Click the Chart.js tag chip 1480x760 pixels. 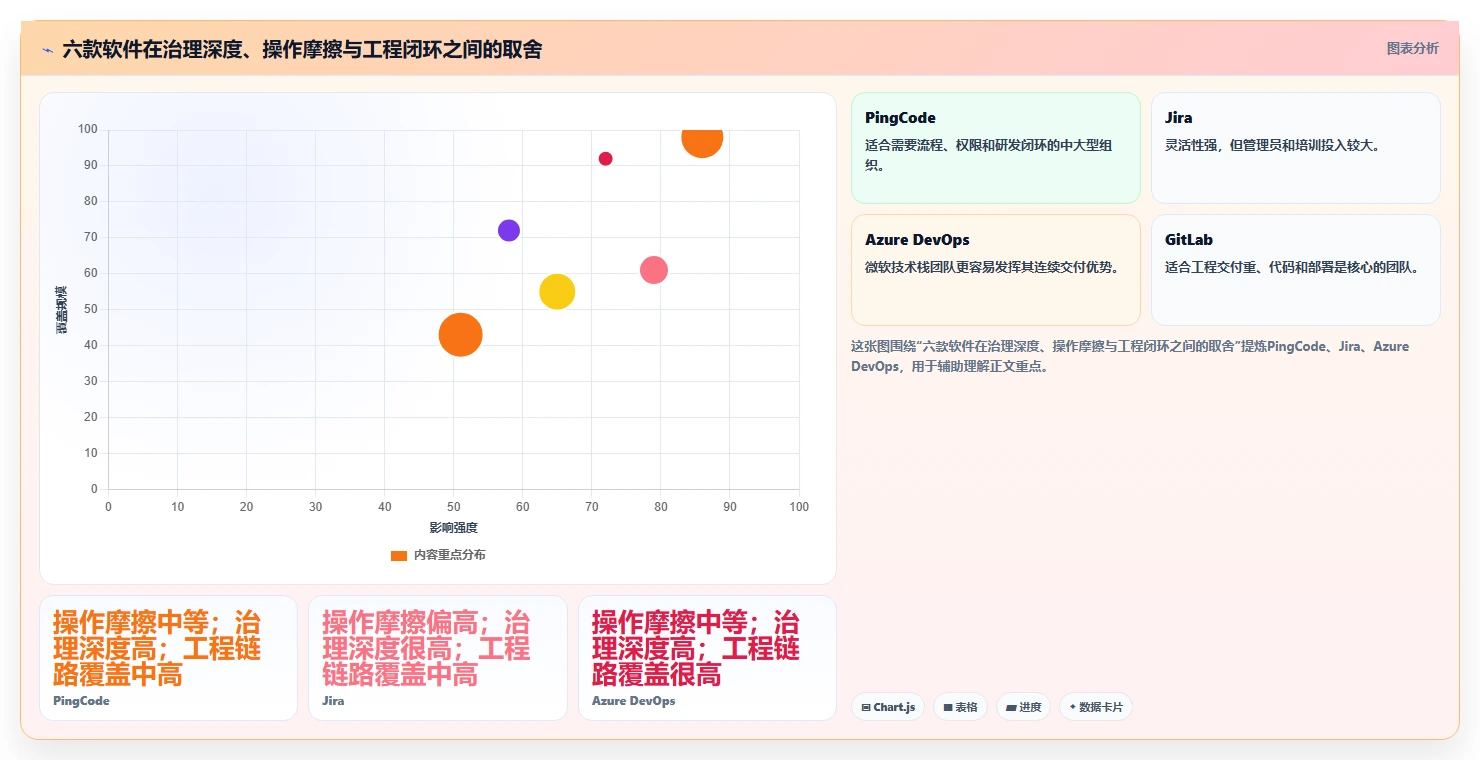(889, 707)
